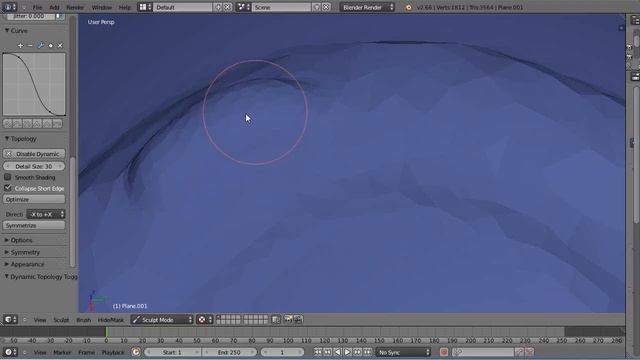Image resolution: width=640 pixels, height=360 pixels.
Task: Open curve tools wrench menu
Action: tap(40, 45)
